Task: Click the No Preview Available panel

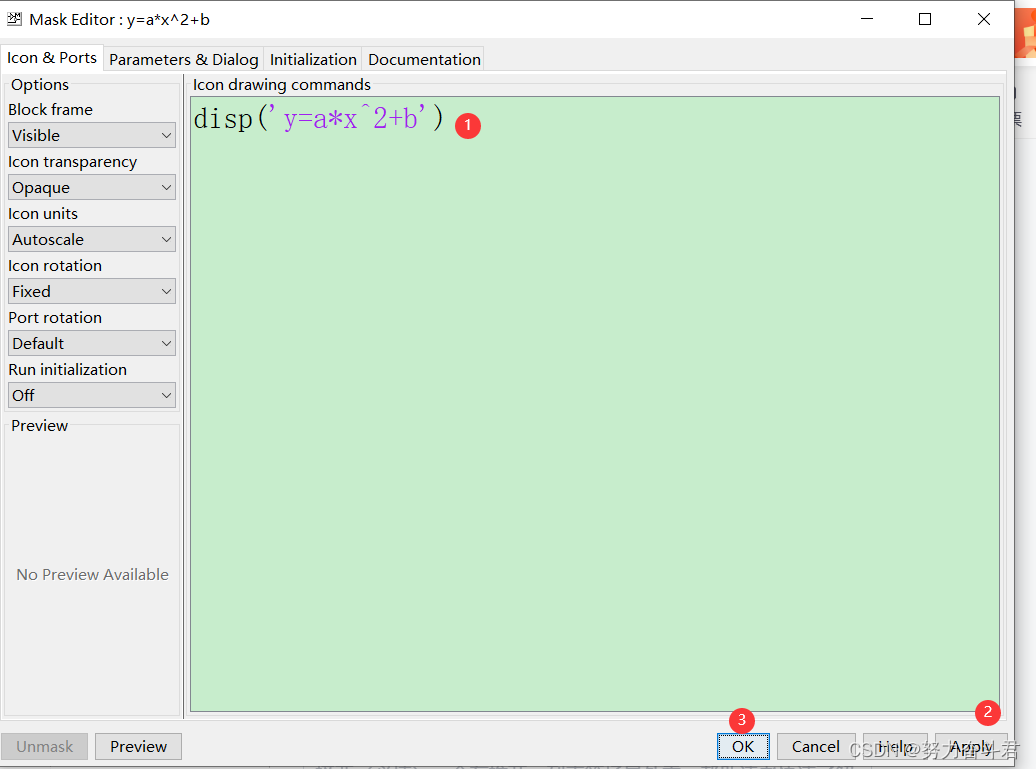Action: coord(91,574)
